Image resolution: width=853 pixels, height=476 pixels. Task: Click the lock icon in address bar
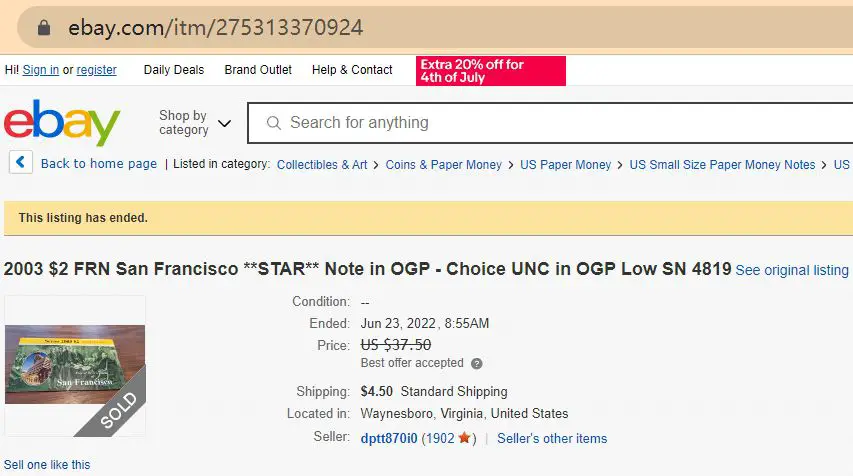[x=44, y=28]
